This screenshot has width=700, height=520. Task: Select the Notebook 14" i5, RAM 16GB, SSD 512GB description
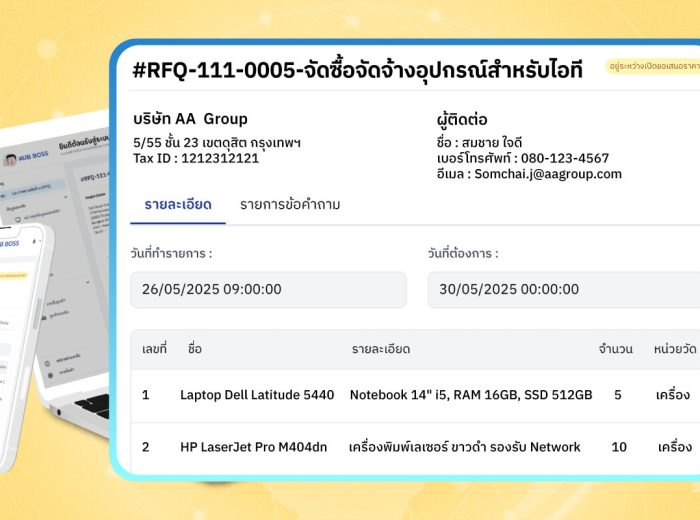click(471, 395)
